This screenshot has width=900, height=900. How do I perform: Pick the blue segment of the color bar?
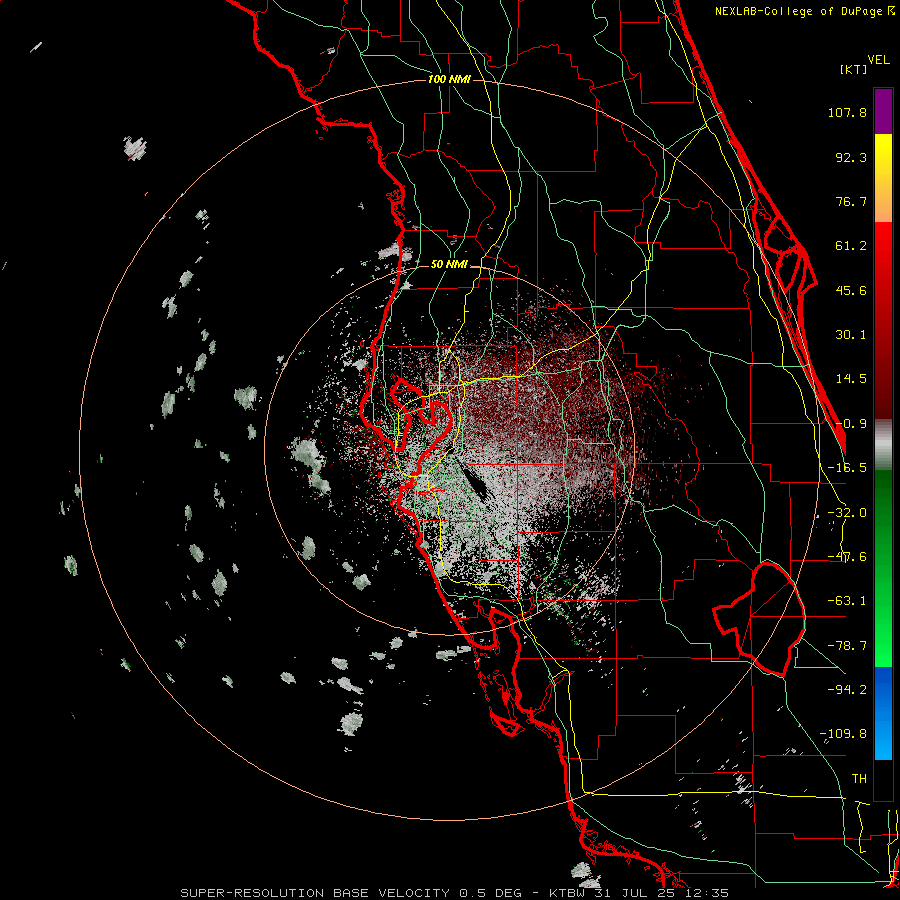pos(883,713)
